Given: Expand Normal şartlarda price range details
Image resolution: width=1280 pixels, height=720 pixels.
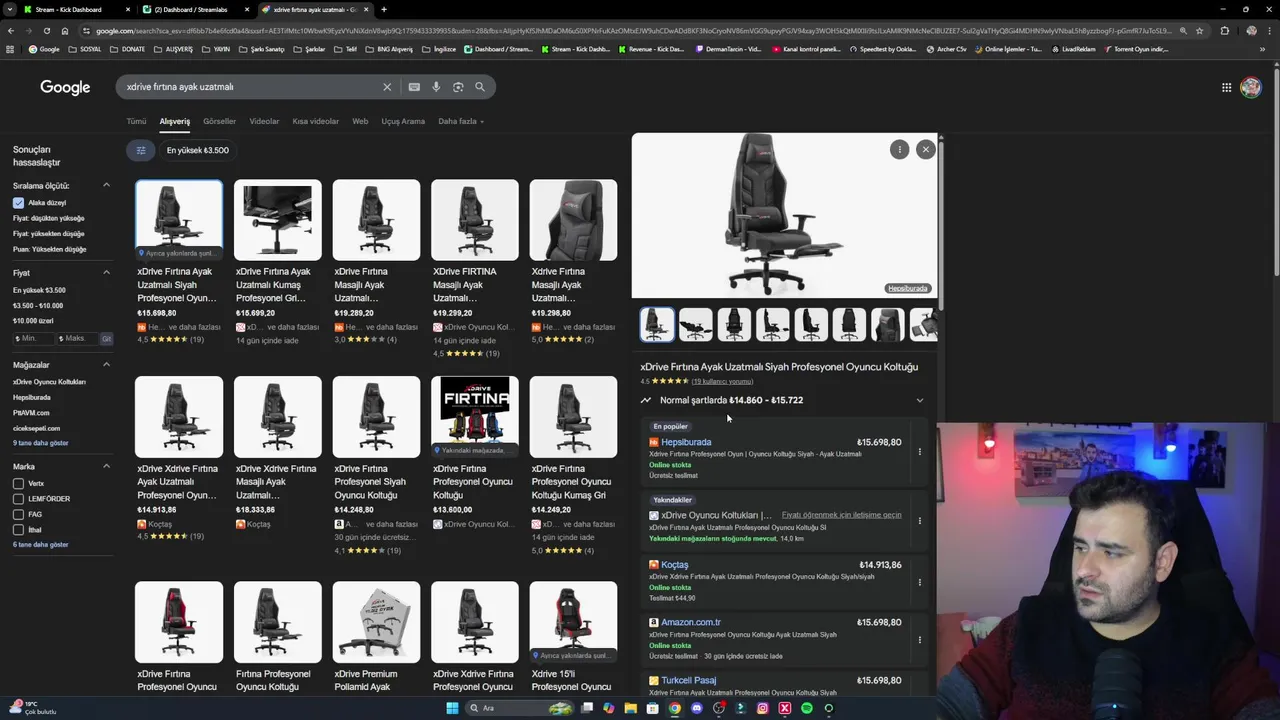Looking at the screenshot, I should click(x=920, y=400).
